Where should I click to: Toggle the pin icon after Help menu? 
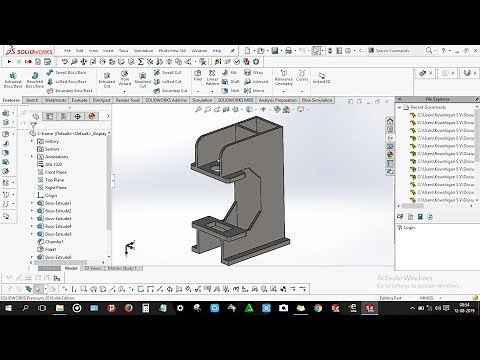pyautogui.click(x=232, y=51)
